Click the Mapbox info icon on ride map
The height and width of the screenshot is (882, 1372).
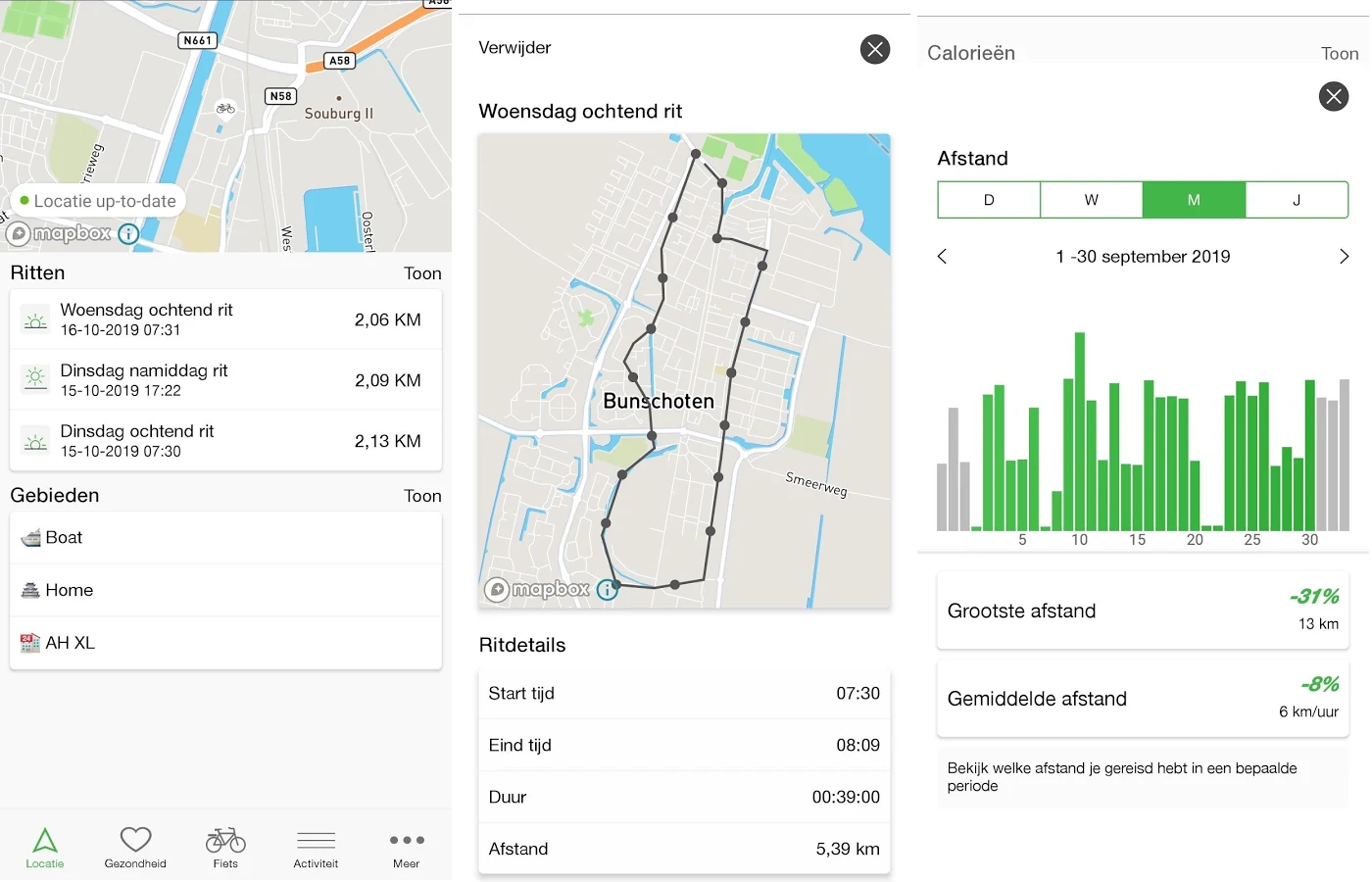(x=607, y=589)
